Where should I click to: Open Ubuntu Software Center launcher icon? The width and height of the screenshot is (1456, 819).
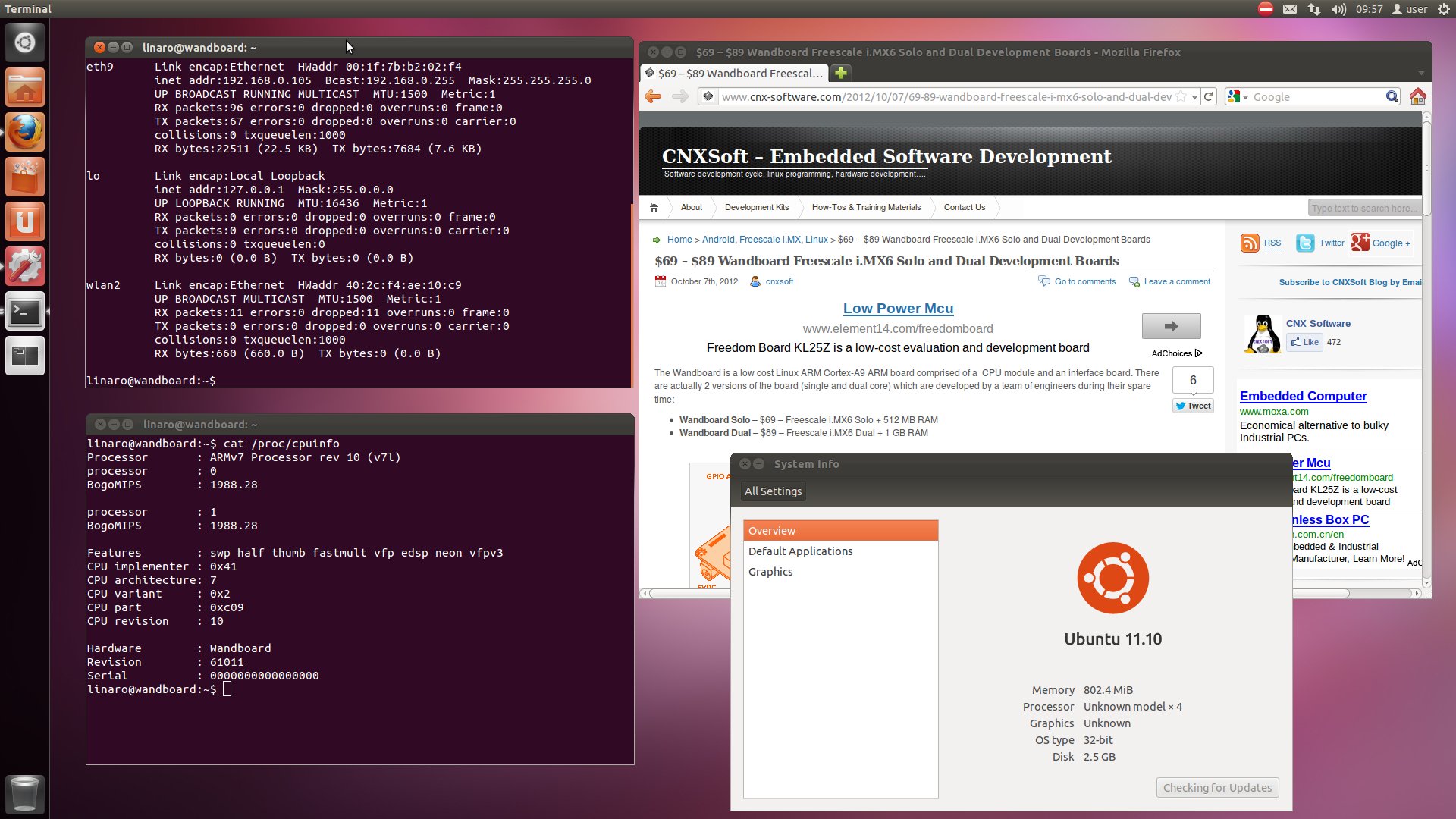point(25,177)
